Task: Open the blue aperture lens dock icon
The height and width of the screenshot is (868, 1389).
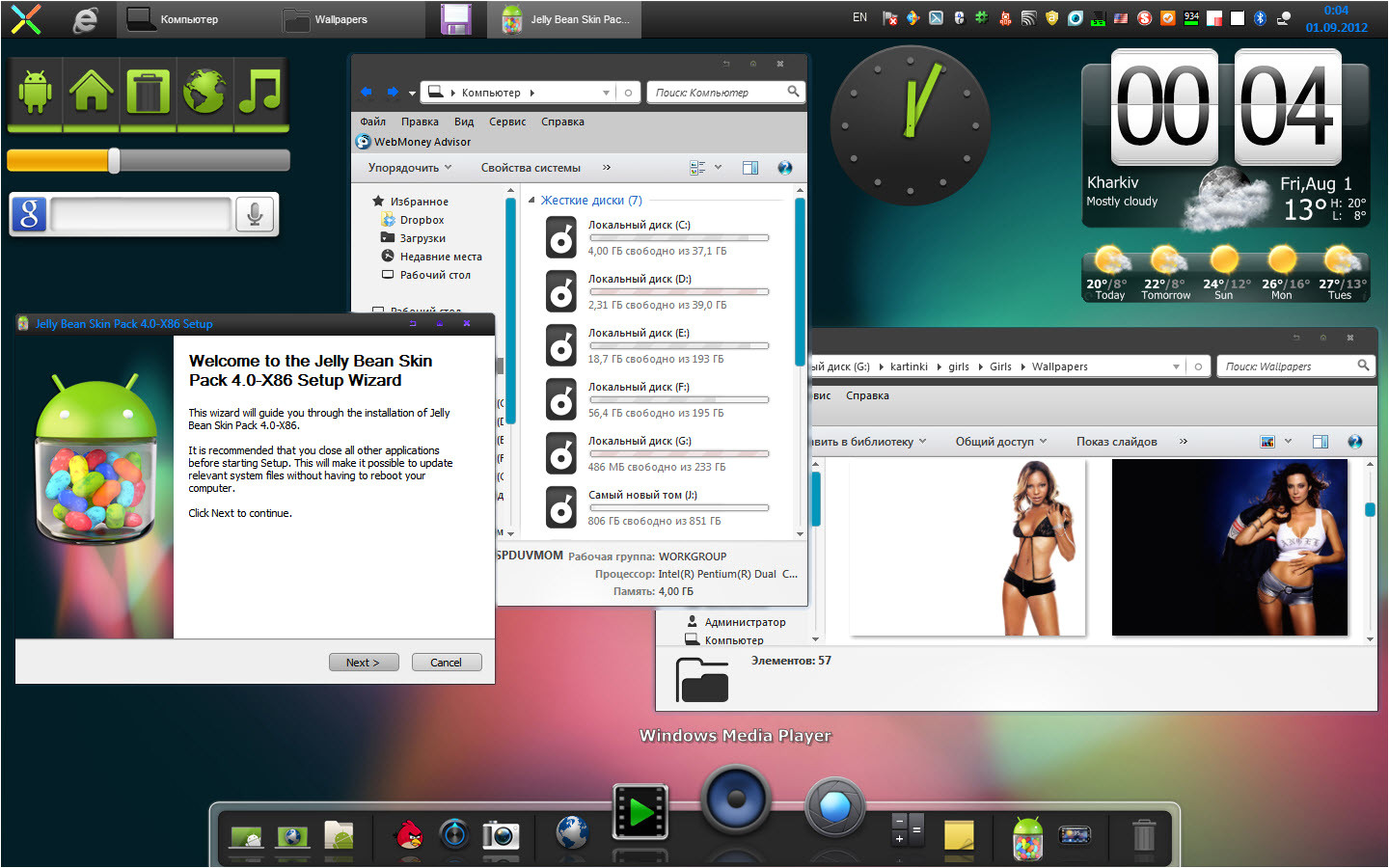Action: (834, 808)
